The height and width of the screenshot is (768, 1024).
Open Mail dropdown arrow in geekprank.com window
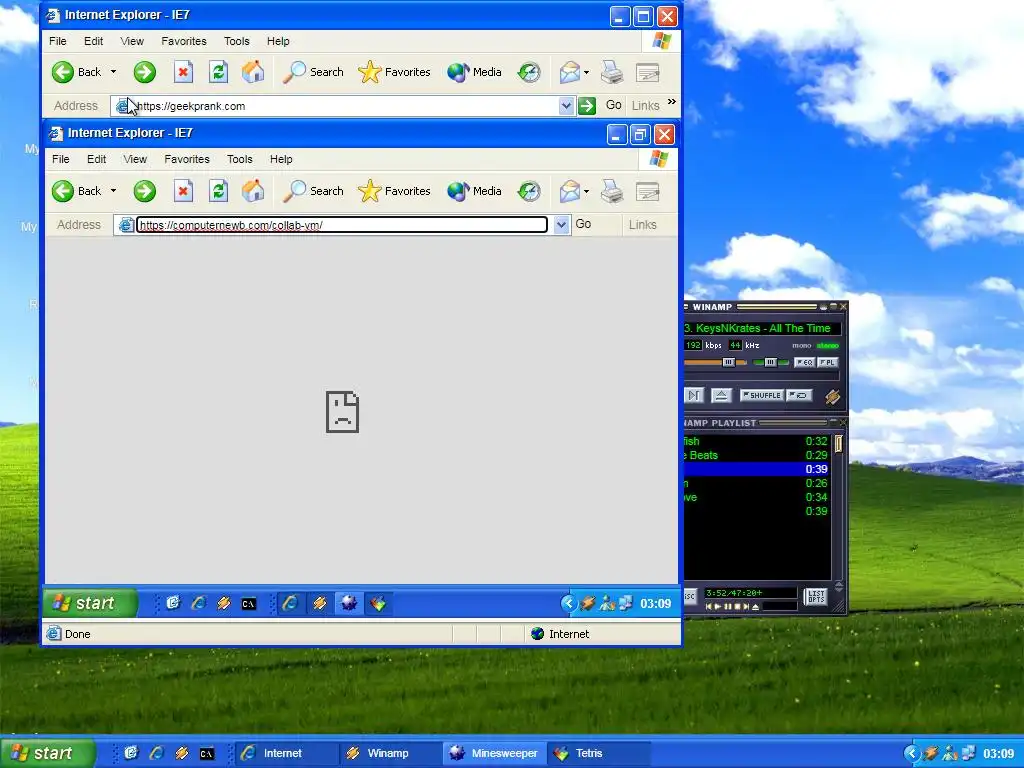coord(586,72)
